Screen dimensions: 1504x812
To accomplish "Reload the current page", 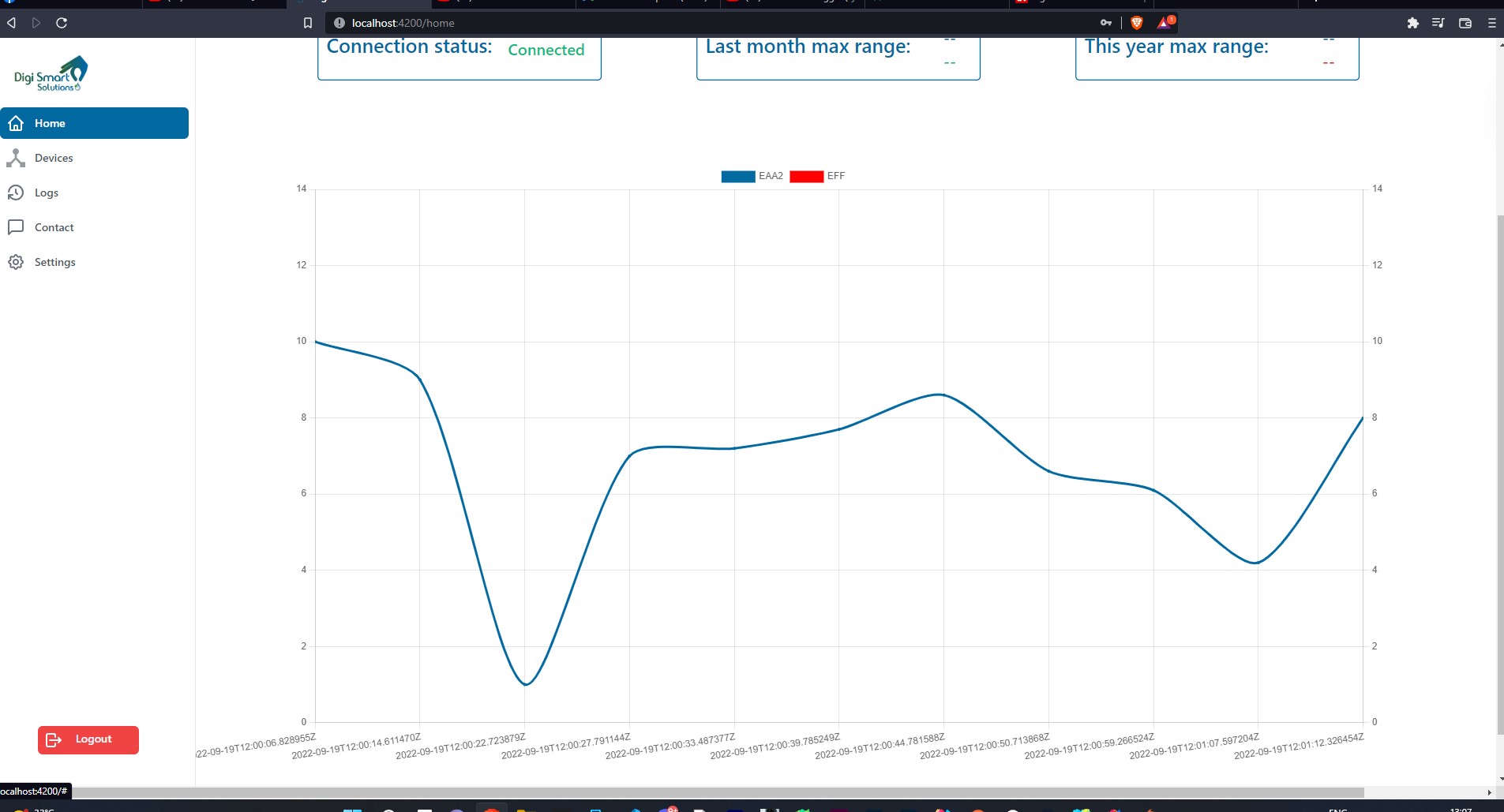I will 61,22.
